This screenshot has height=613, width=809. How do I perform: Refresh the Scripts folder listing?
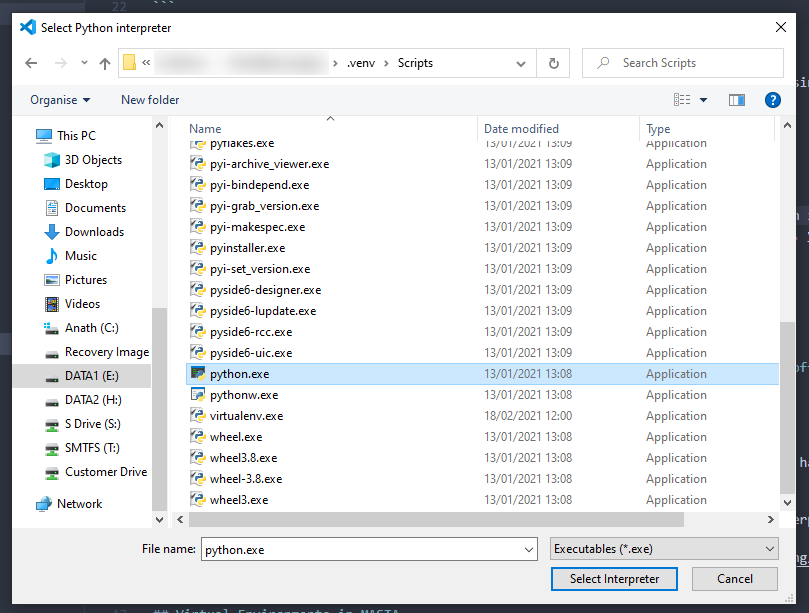coord(553,63)
